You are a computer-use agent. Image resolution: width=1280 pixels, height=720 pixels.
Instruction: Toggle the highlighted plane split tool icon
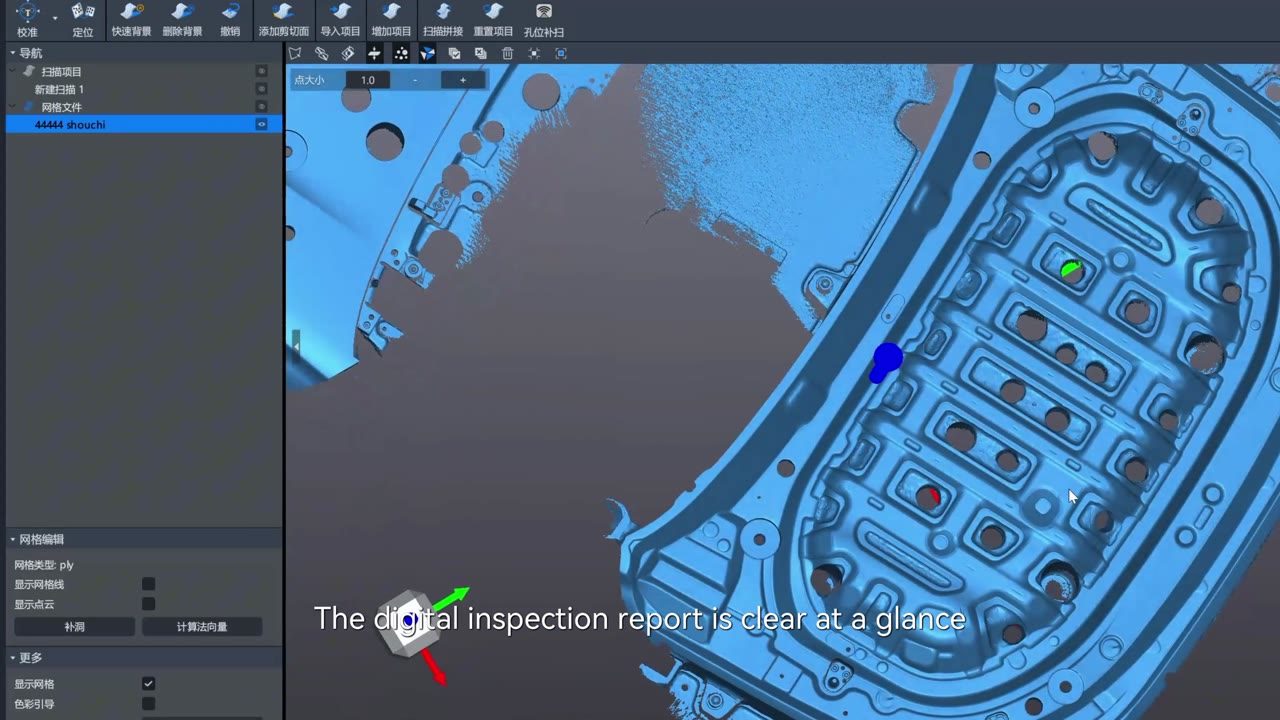(x=374, y=53)
